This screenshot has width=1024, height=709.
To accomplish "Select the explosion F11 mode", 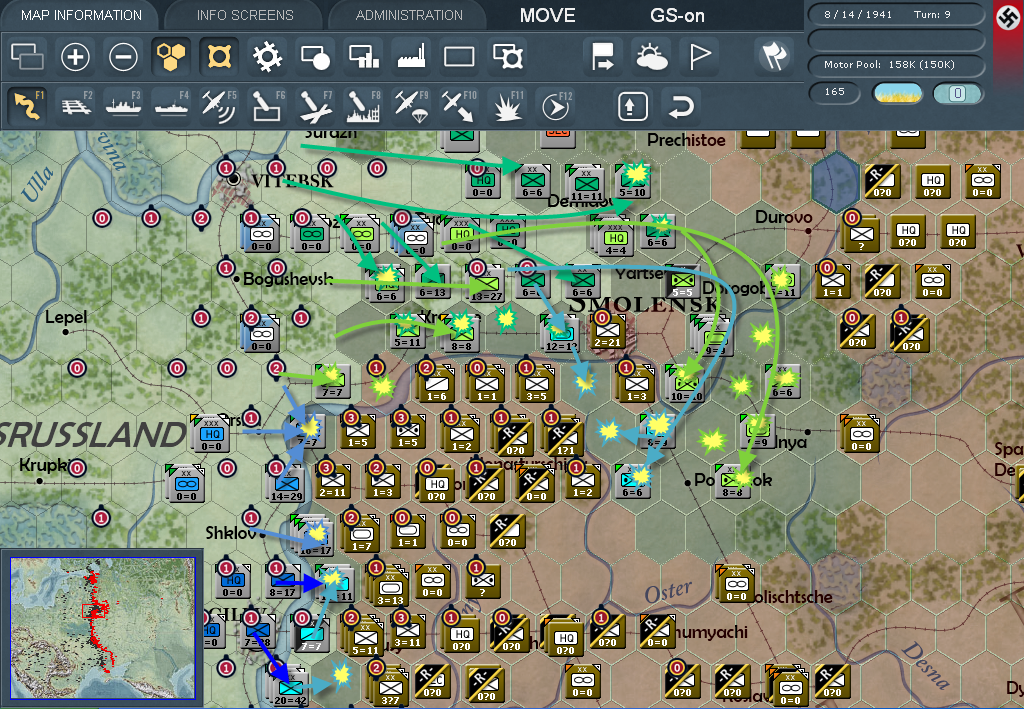I will (x=507, y=106).
